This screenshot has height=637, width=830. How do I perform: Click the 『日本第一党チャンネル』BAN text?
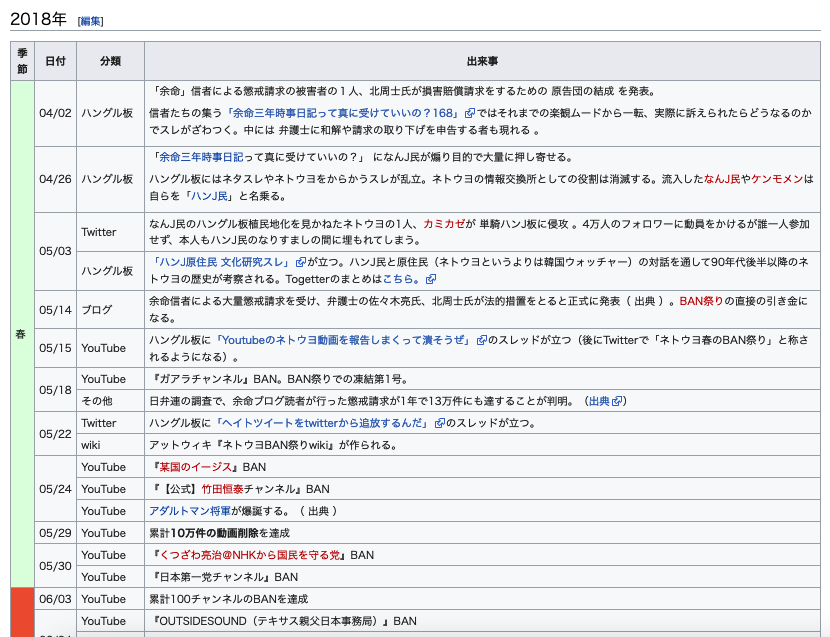pos(224,577)
